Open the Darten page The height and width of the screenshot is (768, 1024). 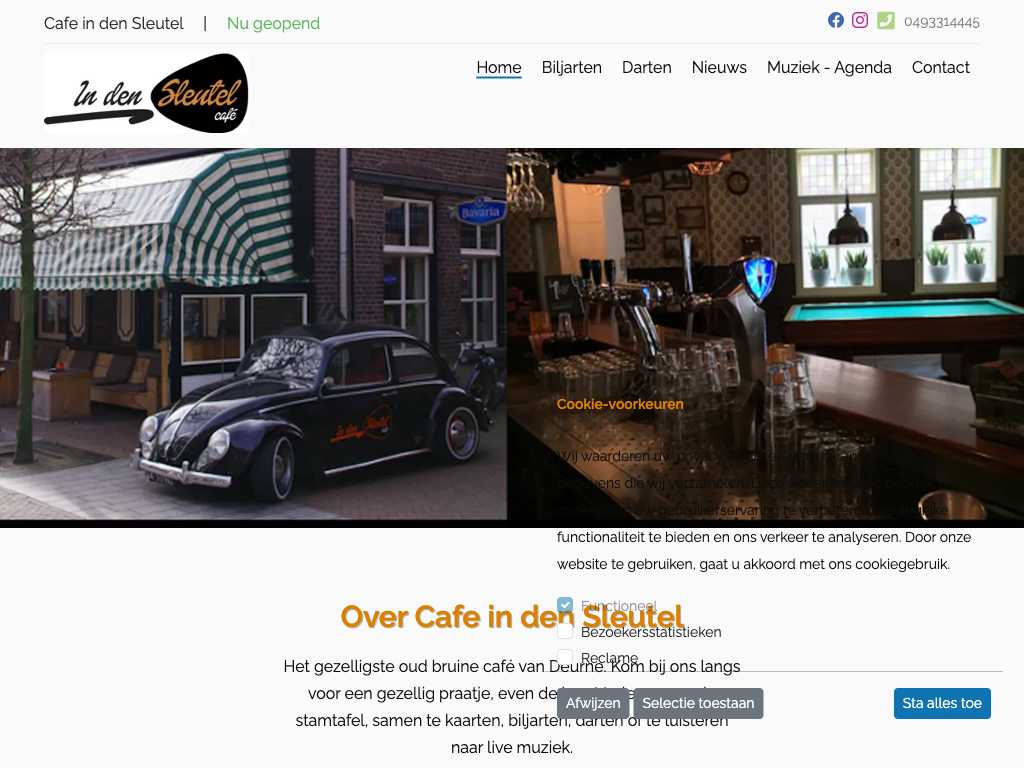coord(647,67)
